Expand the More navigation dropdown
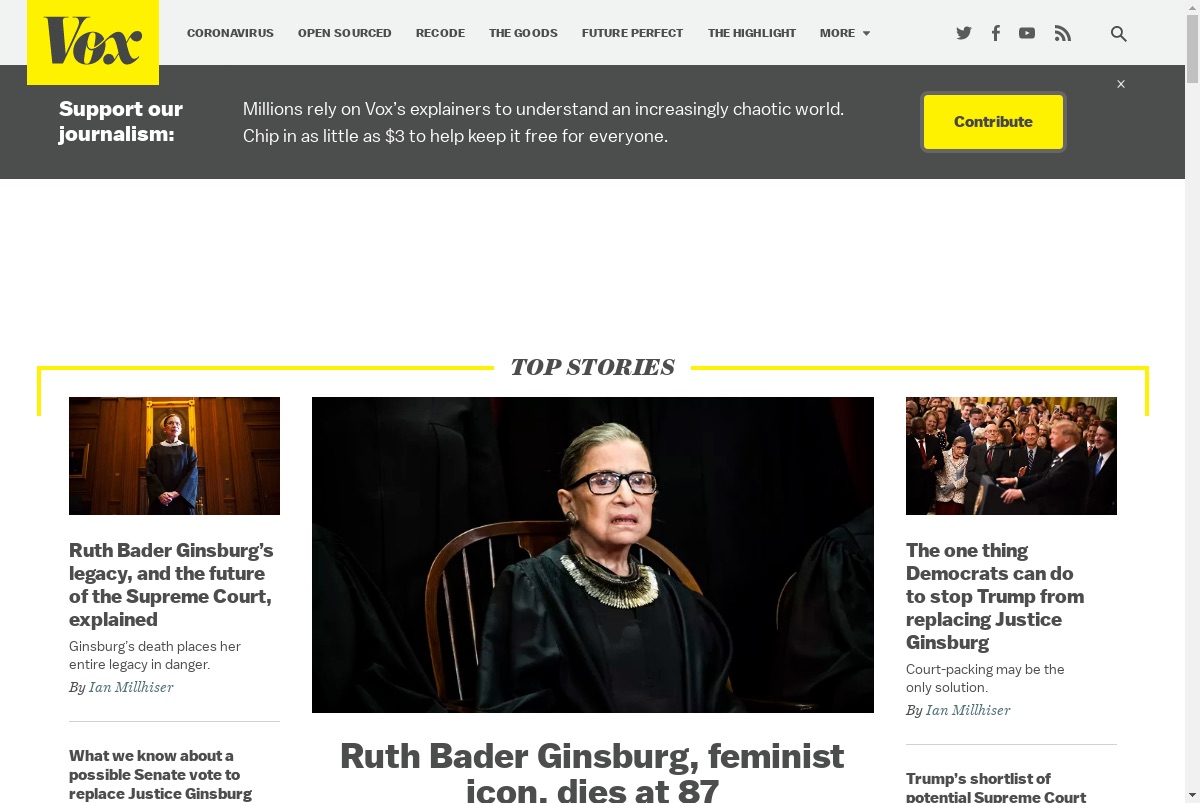This screenshot has width=1200, height=803. point(845,33)
